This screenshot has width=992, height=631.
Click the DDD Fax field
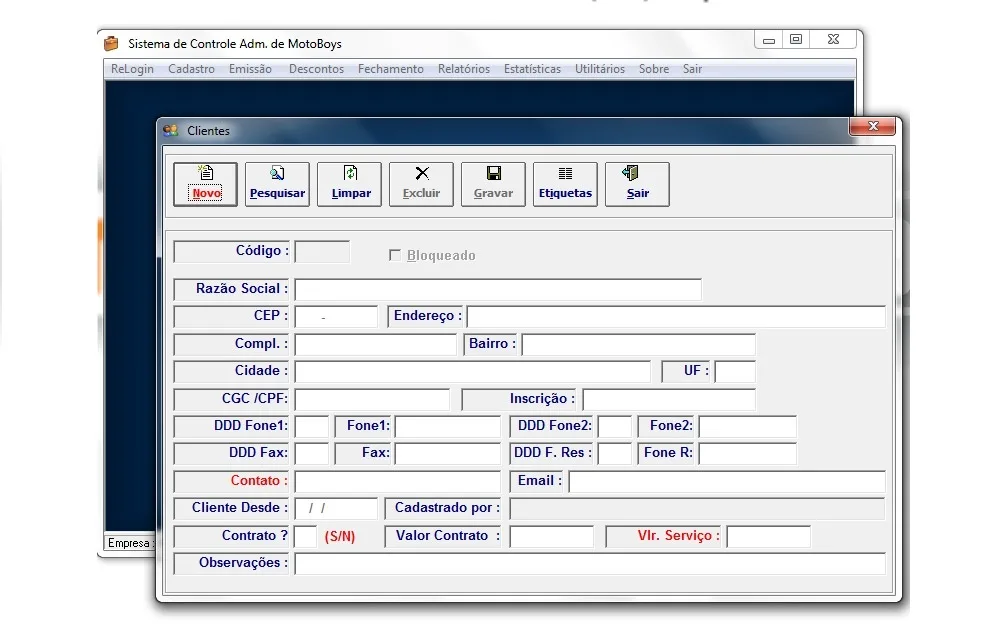312,454
